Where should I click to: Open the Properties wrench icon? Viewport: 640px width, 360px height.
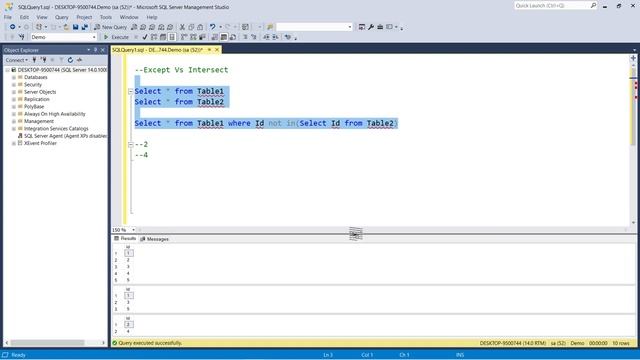[371, 27]
